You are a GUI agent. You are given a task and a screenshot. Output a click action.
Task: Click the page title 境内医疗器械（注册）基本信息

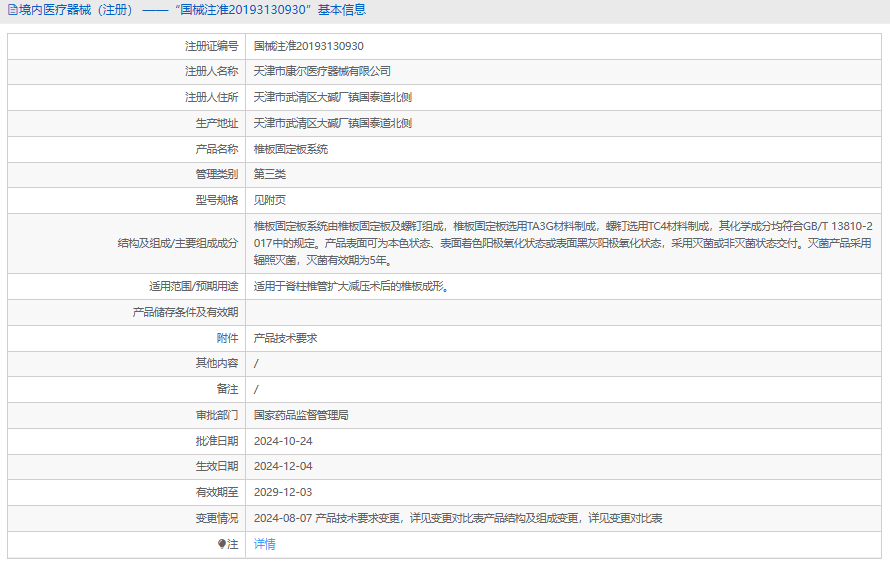[x=192, y=10]
